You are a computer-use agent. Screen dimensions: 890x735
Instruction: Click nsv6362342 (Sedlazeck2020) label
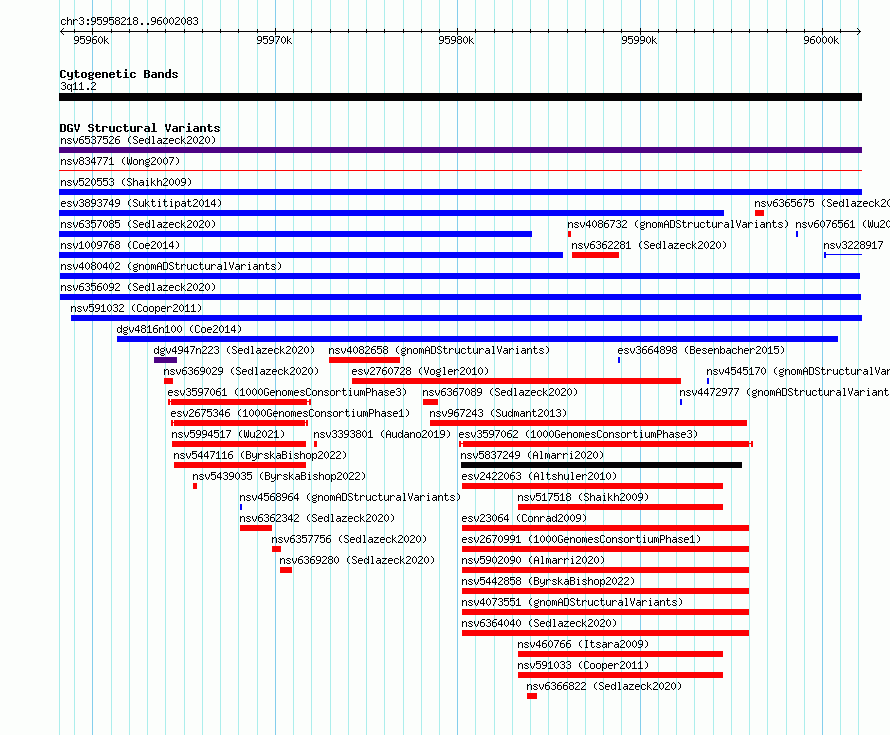point(317,518)
